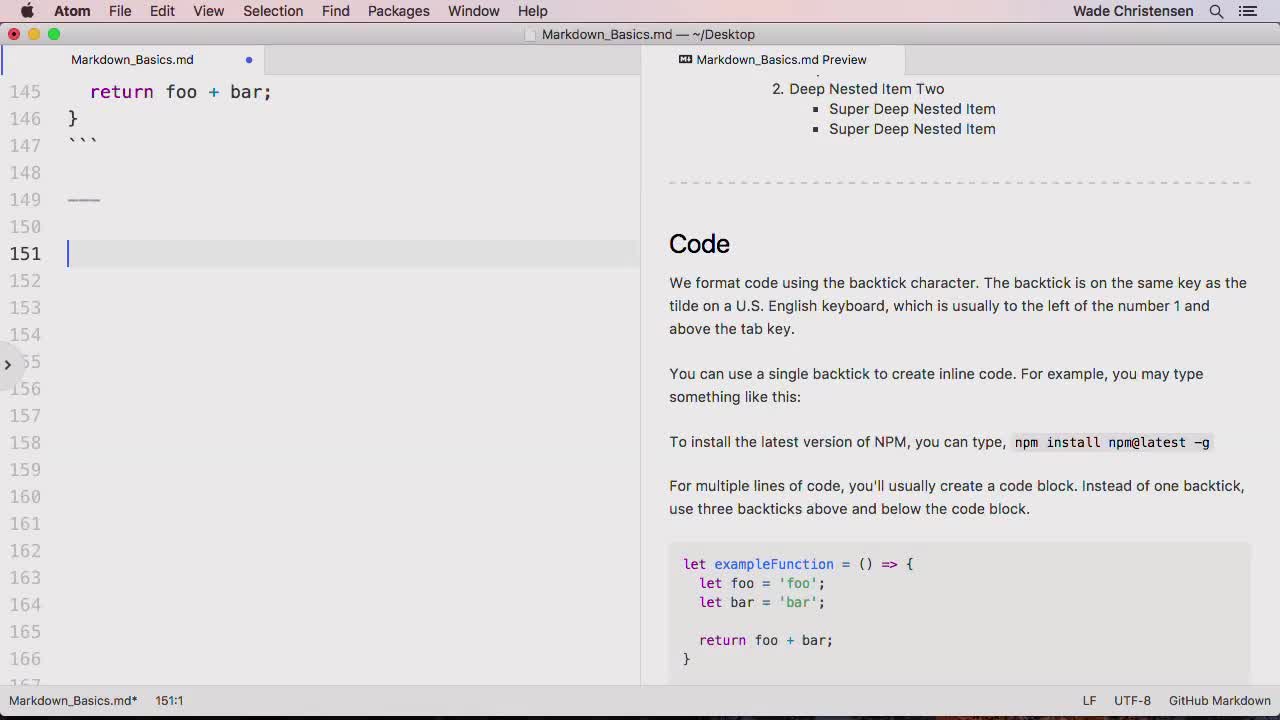Open the Packages menu

point(398,11)
